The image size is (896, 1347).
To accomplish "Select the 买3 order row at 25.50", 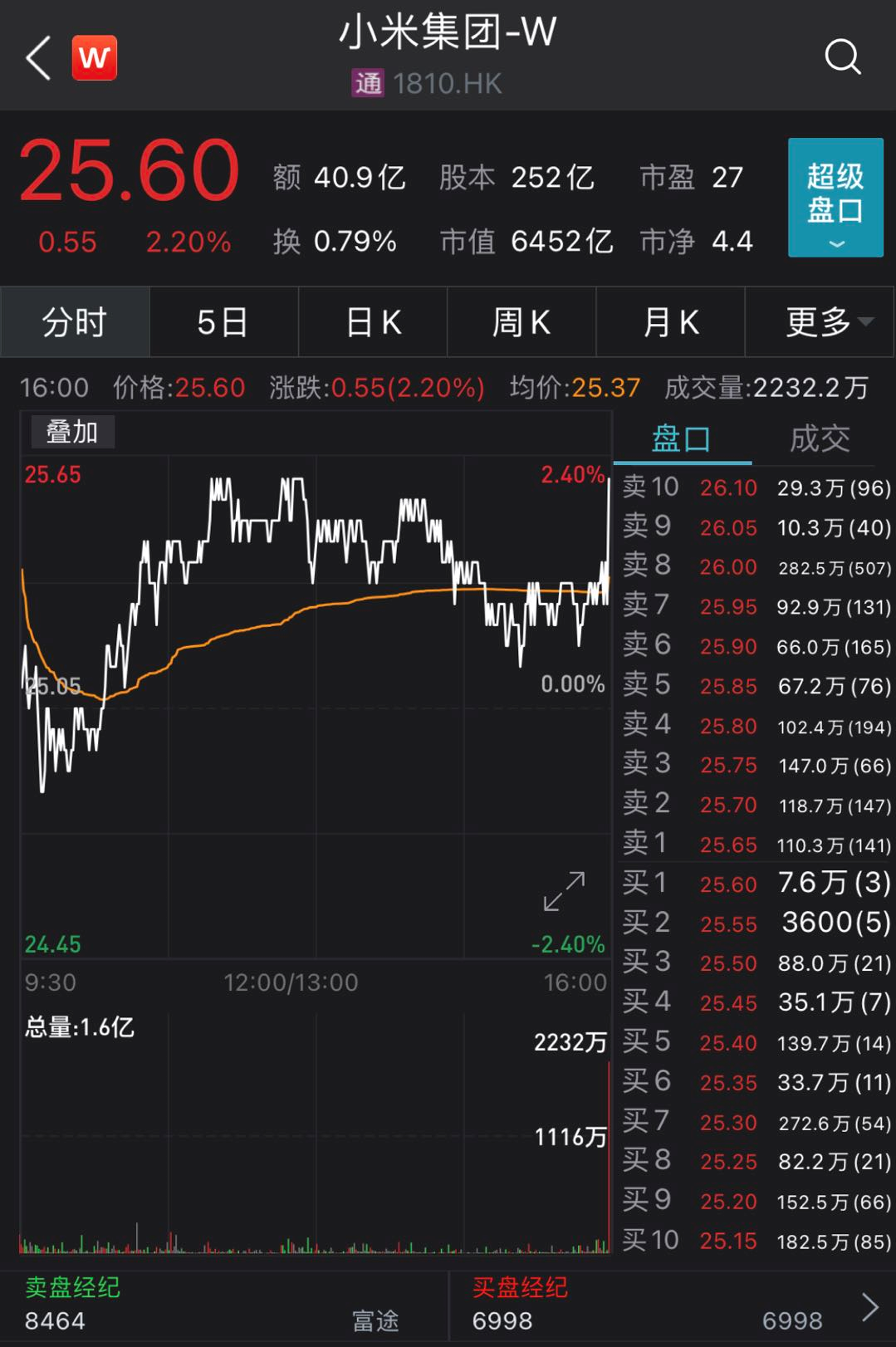I will pos(756,963).
